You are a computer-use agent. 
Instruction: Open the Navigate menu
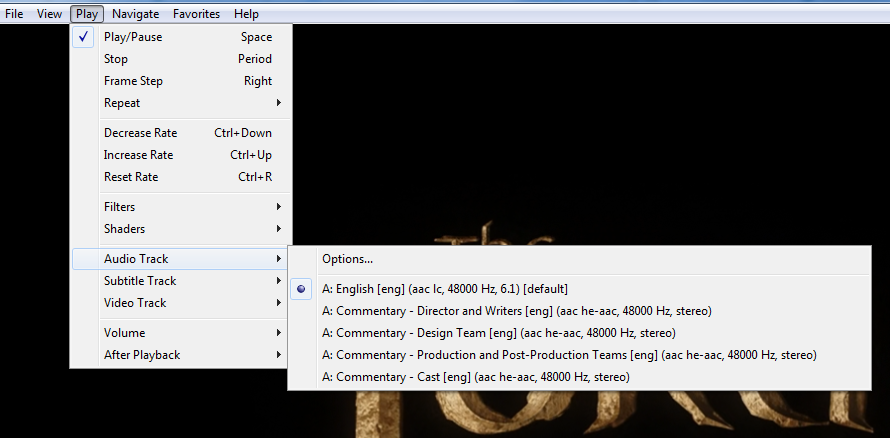coord(136,14)
